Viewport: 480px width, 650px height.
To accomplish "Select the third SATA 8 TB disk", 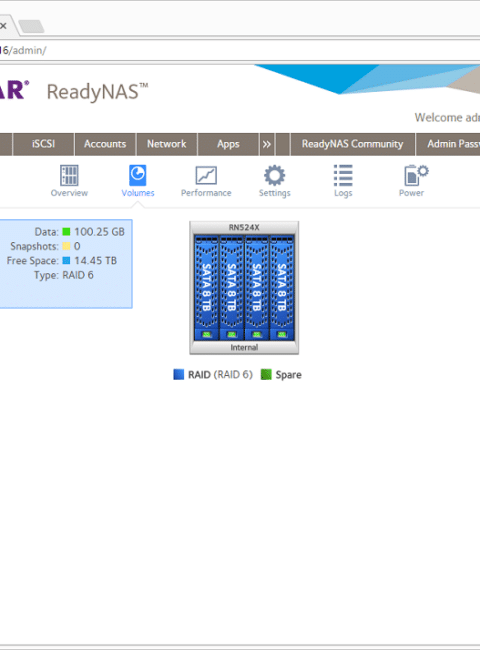I will pyautogui.click(x=257, y=288).
